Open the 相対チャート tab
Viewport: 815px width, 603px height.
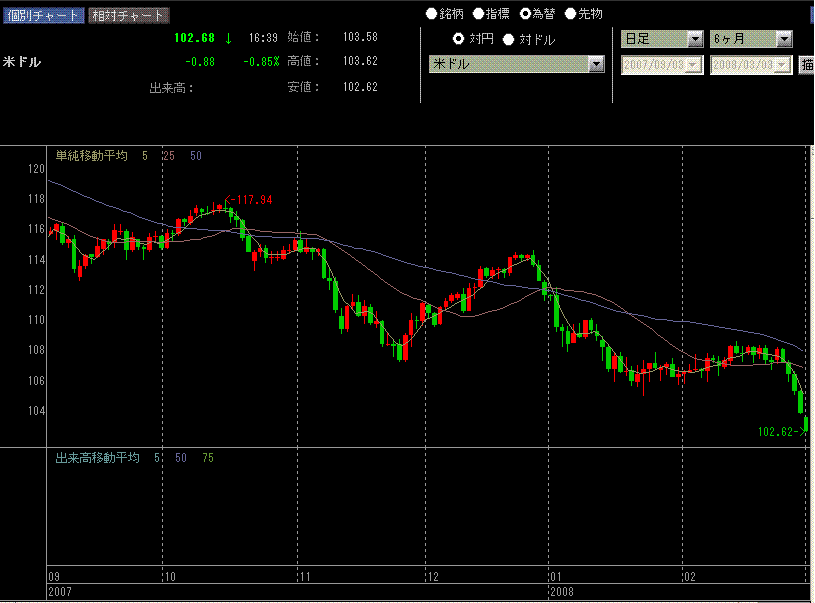point(129,15)
